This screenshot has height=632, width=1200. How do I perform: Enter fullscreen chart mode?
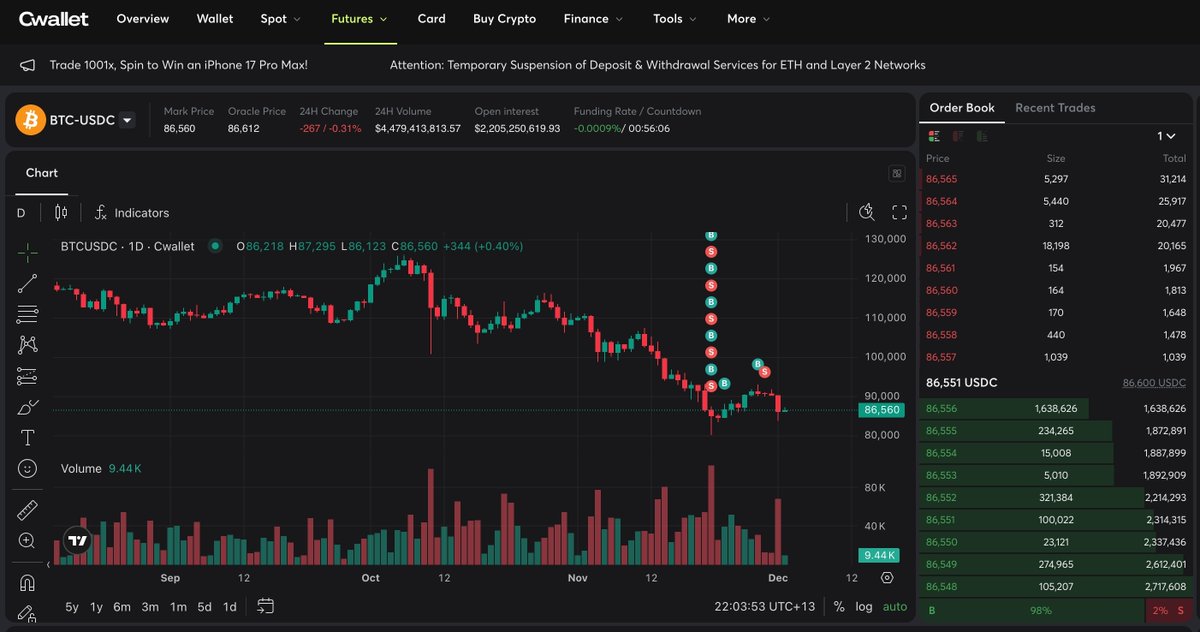tap(899, 212)
